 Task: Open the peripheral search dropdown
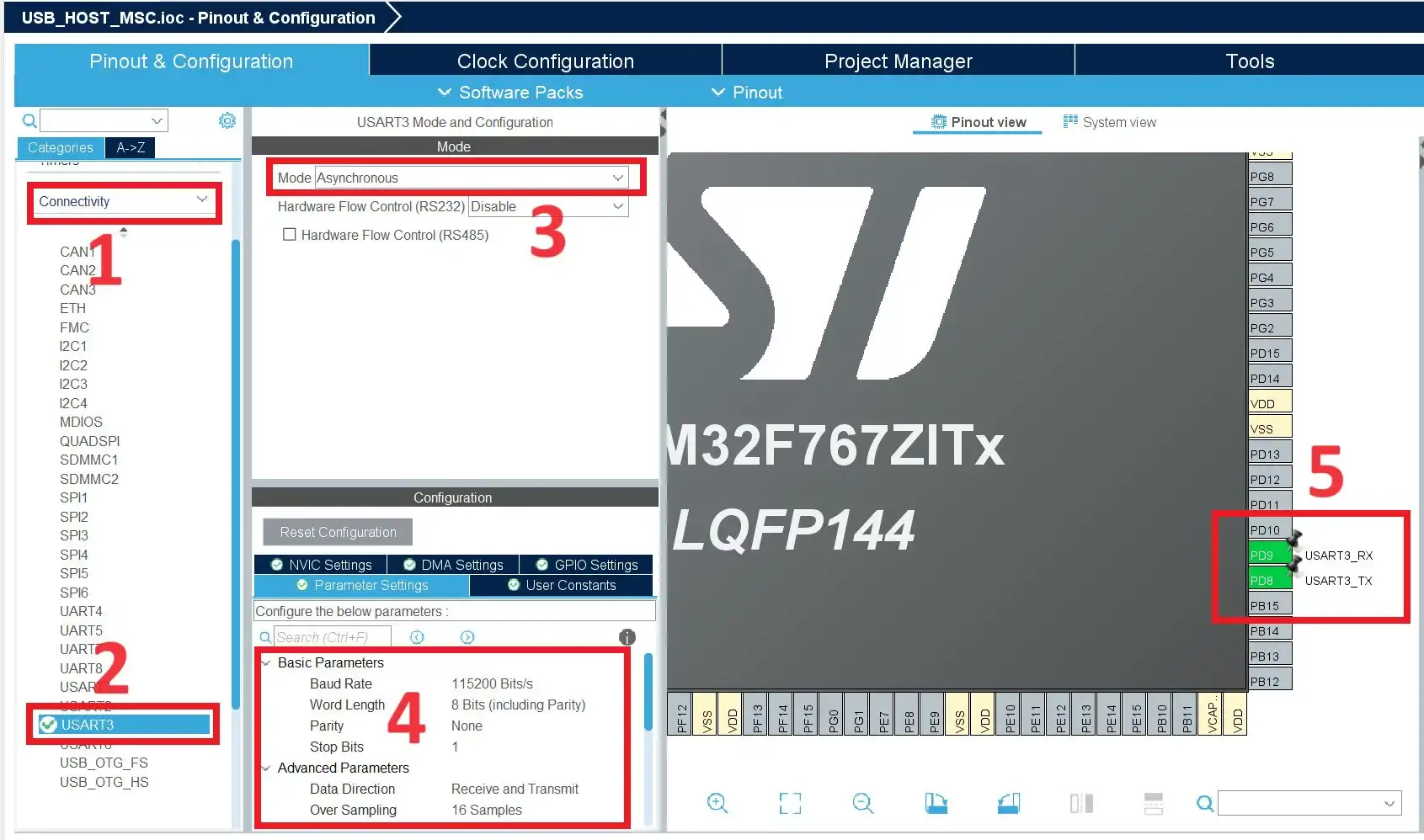pos(157,121)
